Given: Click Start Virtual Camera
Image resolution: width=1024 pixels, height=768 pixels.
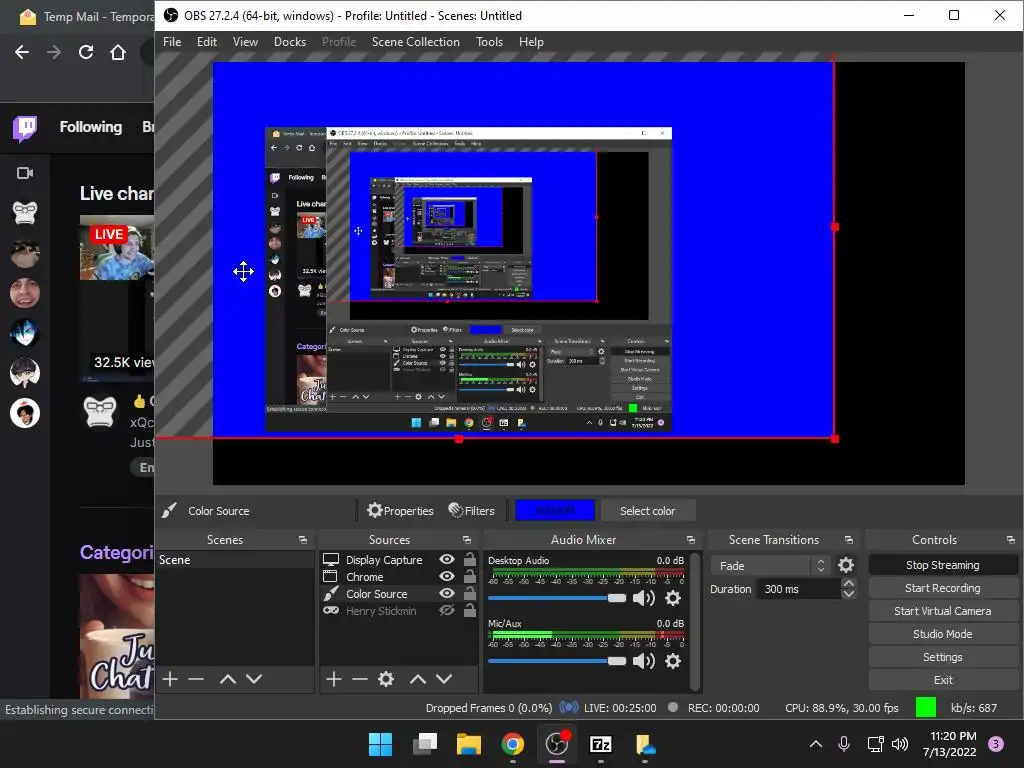Looking at the screenshot, I should tap(942, 611).
